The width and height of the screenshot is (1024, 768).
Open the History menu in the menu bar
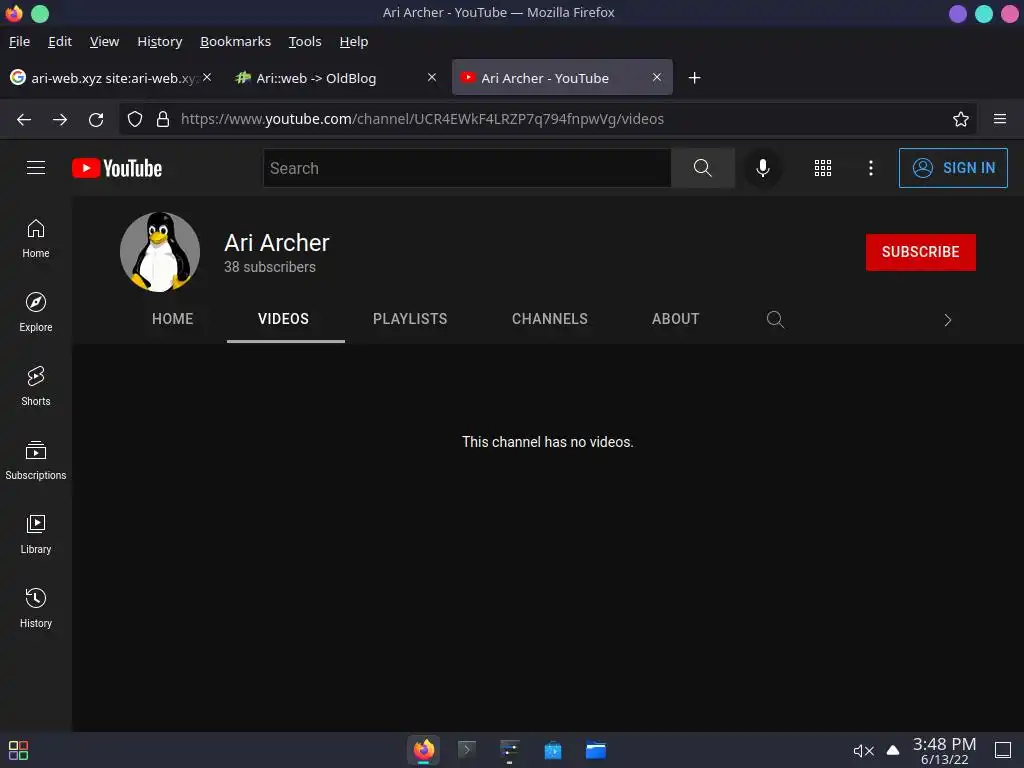(160, 41)
